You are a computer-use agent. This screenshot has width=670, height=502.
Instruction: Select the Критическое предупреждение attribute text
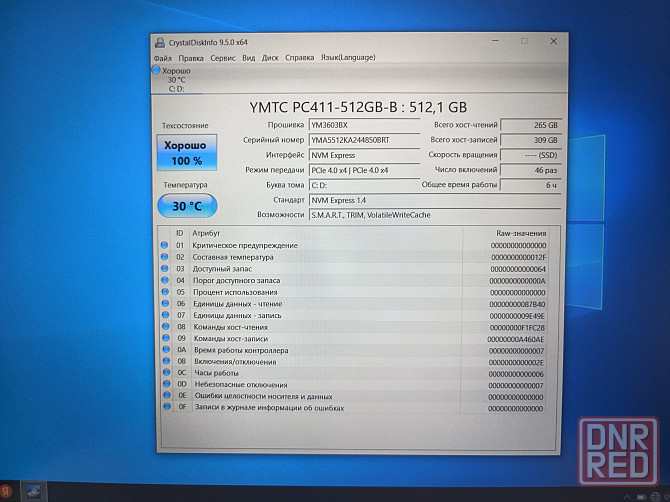pos(245,245)
